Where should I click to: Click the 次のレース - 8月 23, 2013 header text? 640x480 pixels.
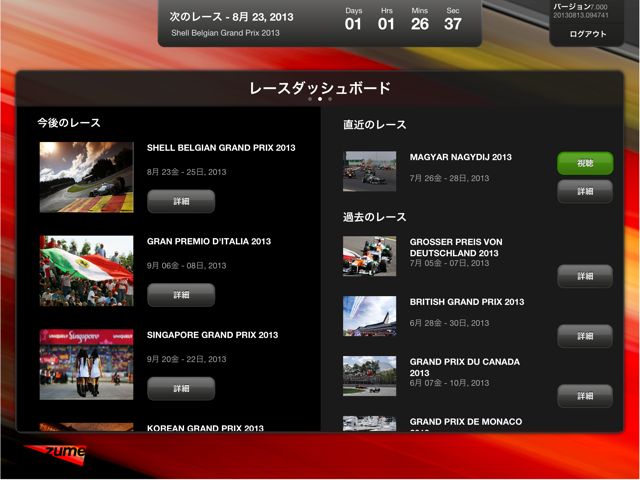(231, 17)
